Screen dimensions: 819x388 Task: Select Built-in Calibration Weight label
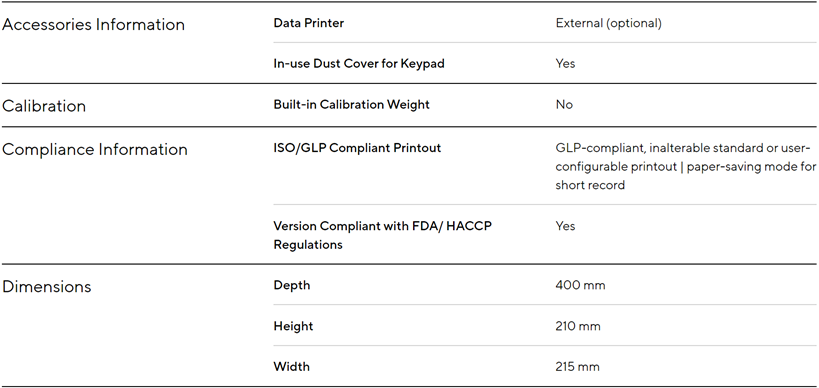click(x=352, y=104)
